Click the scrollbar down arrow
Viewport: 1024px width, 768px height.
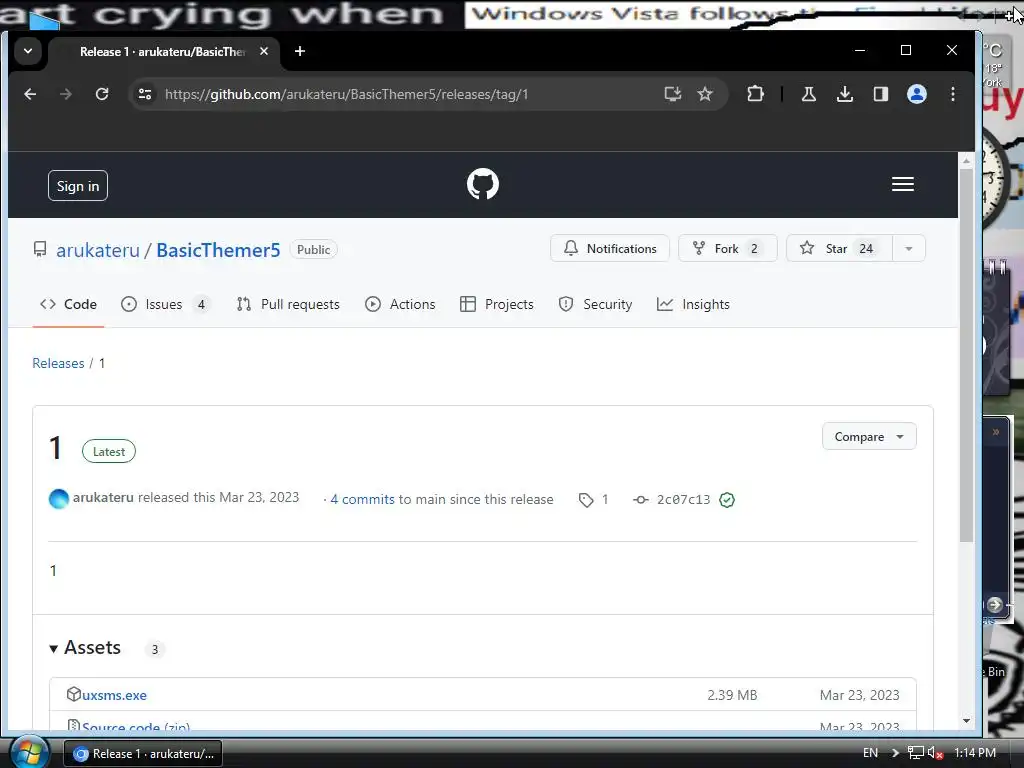pyautogui.click(x=966, y=721)
